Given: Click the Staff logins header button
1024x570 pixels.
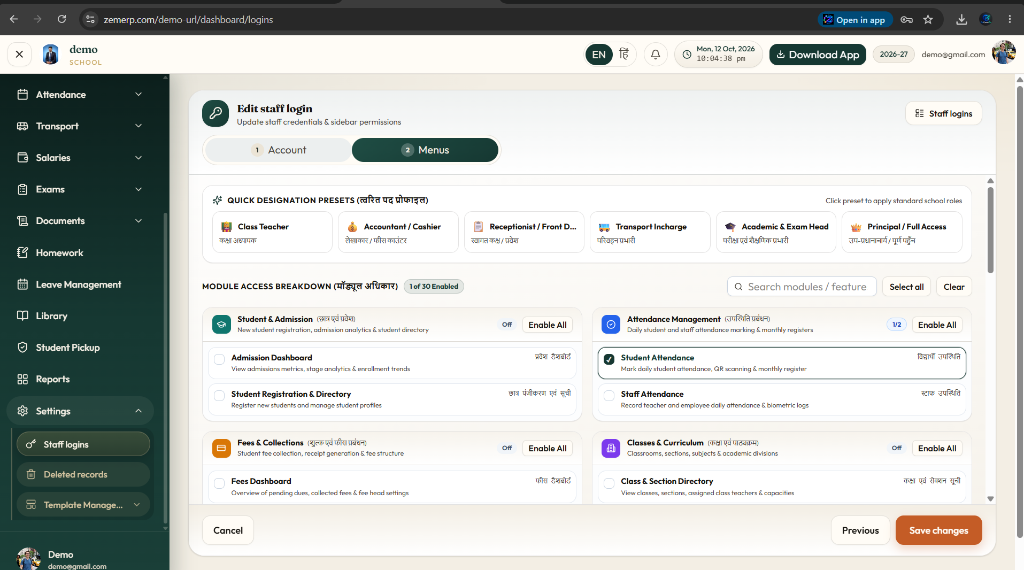Looking at the screenshot, I should tap(944, 114).
